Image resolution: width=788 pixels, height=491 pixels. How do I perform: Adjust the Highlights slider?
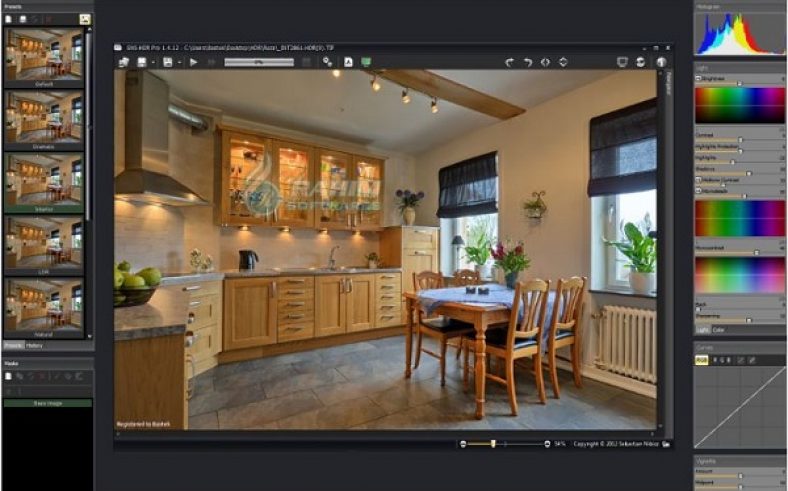point(740,162)
